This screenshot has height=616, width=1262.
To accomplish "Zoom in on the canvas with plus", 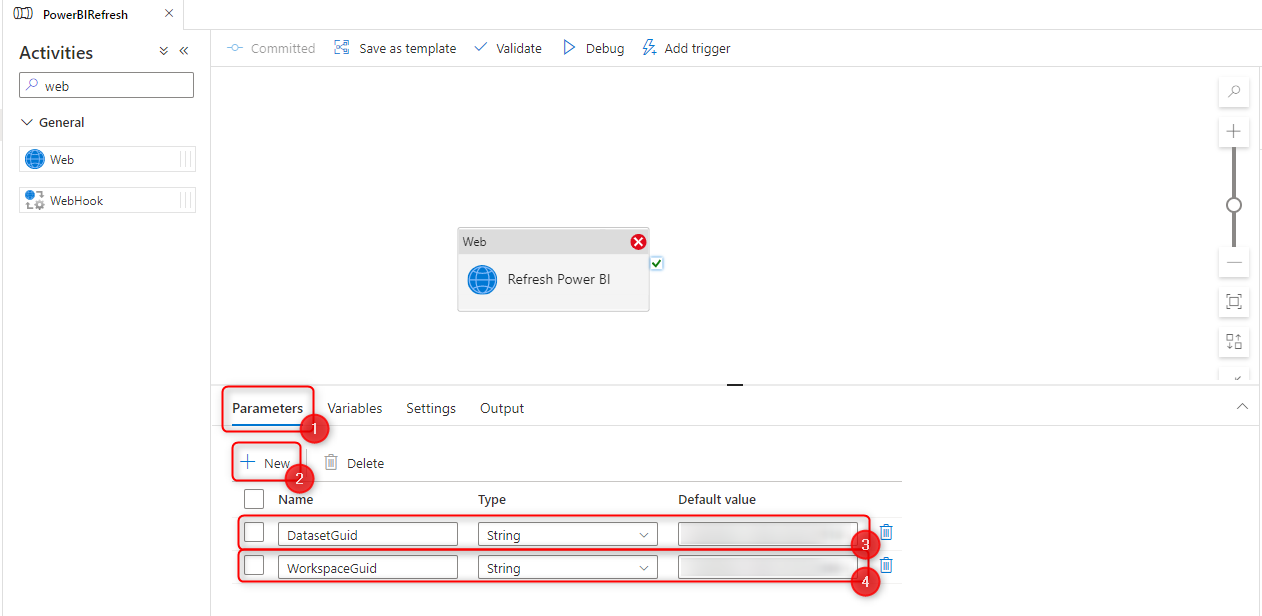I will pos(1234,131).
